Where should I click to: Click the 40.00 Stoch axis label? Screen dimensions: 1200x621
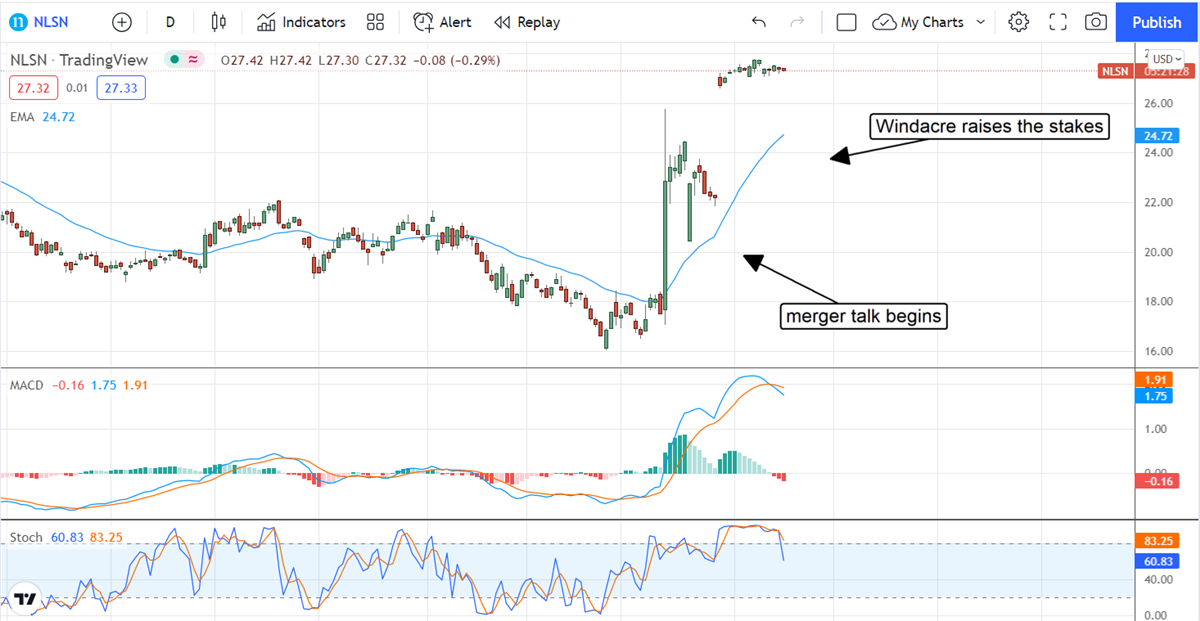pyautogui.click(x=1158, y=579)
